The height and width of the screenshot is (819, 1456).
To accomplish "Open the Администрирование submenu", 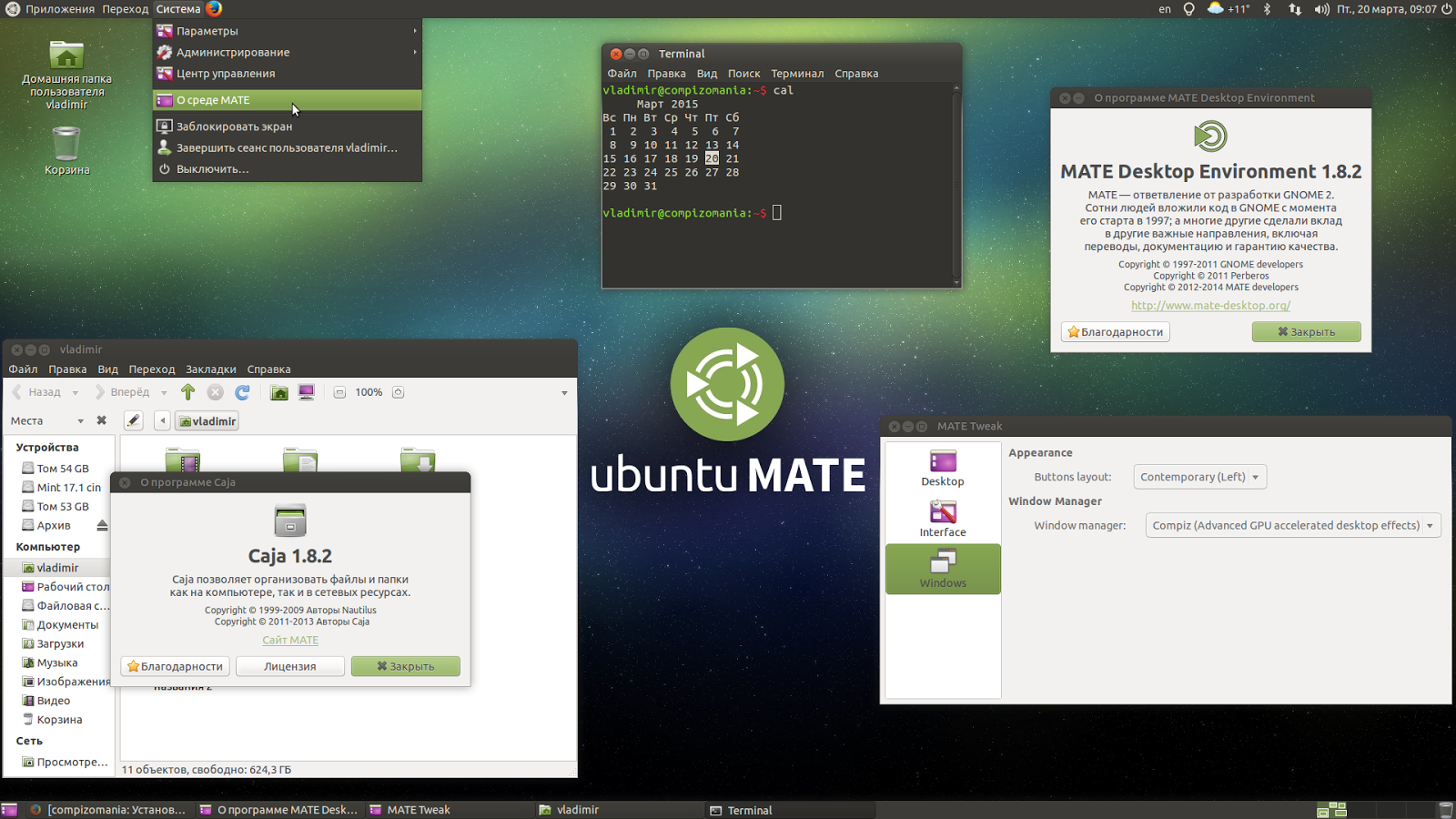I will point(288,52).
